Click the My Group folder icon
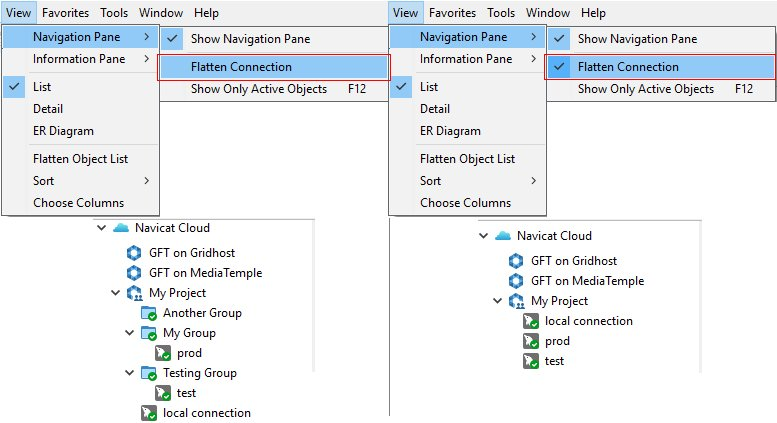Image resolution: width=777 pixels, height=423 pixels. point(150,333)
